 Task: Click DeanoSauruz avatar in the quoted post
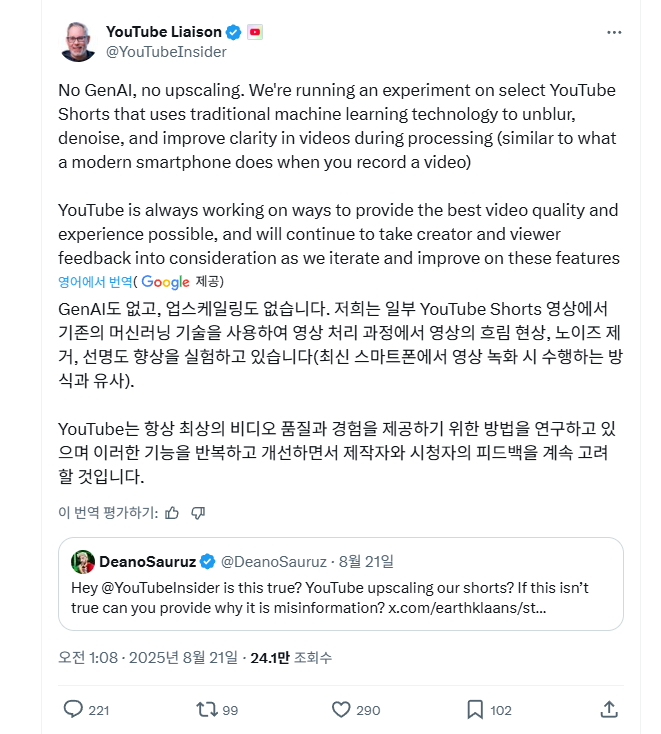(x=83, y=561)
